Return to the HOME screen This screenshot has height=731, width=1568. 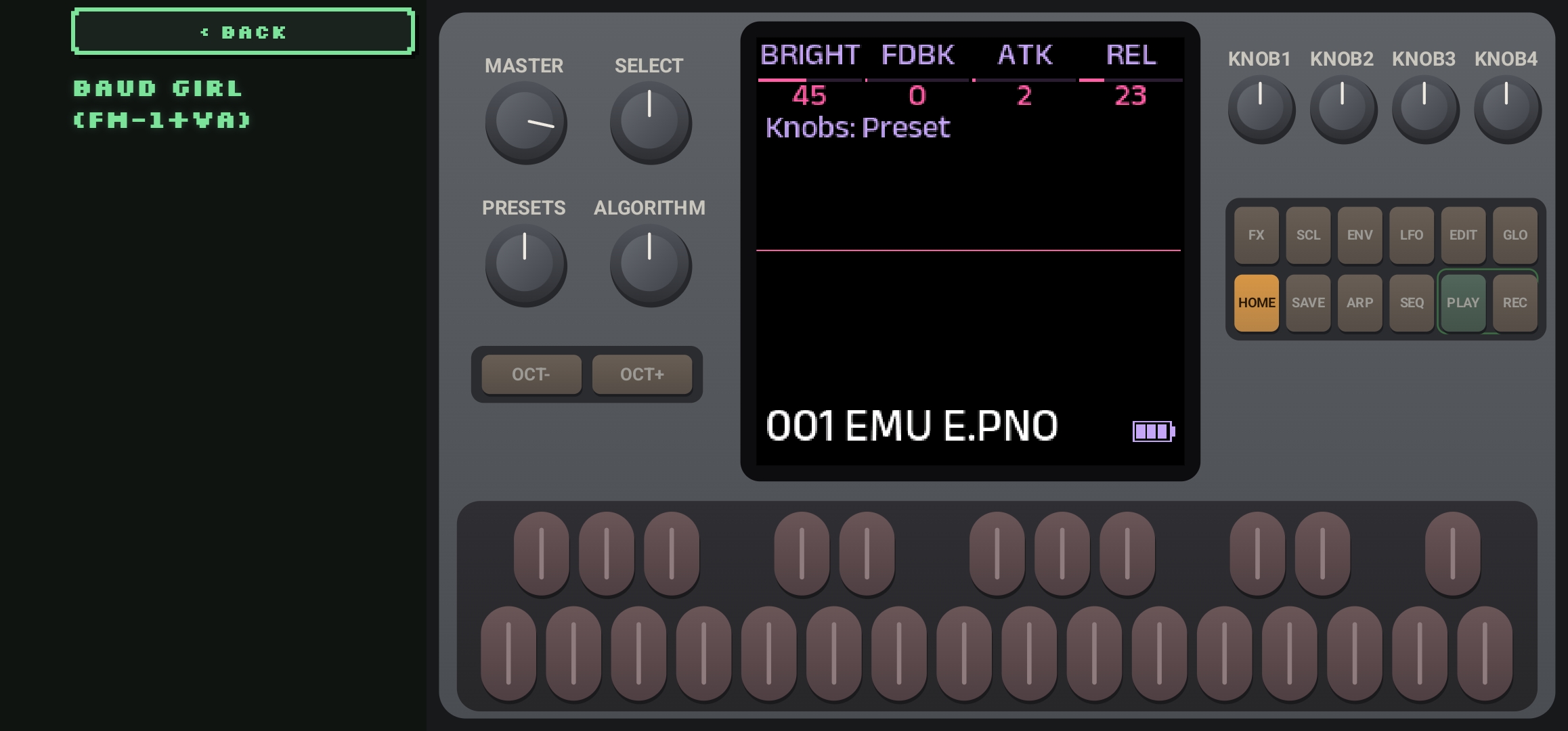[1257, 303]
